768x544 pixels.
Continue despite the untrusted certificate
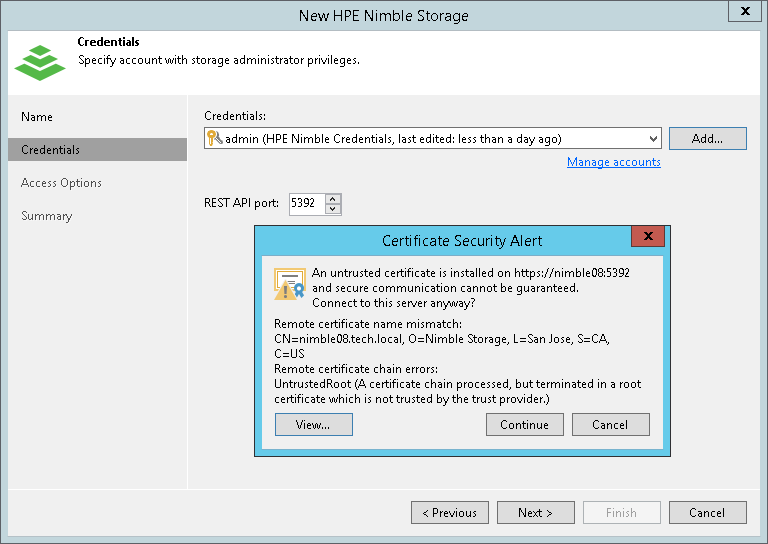[525, 425]
